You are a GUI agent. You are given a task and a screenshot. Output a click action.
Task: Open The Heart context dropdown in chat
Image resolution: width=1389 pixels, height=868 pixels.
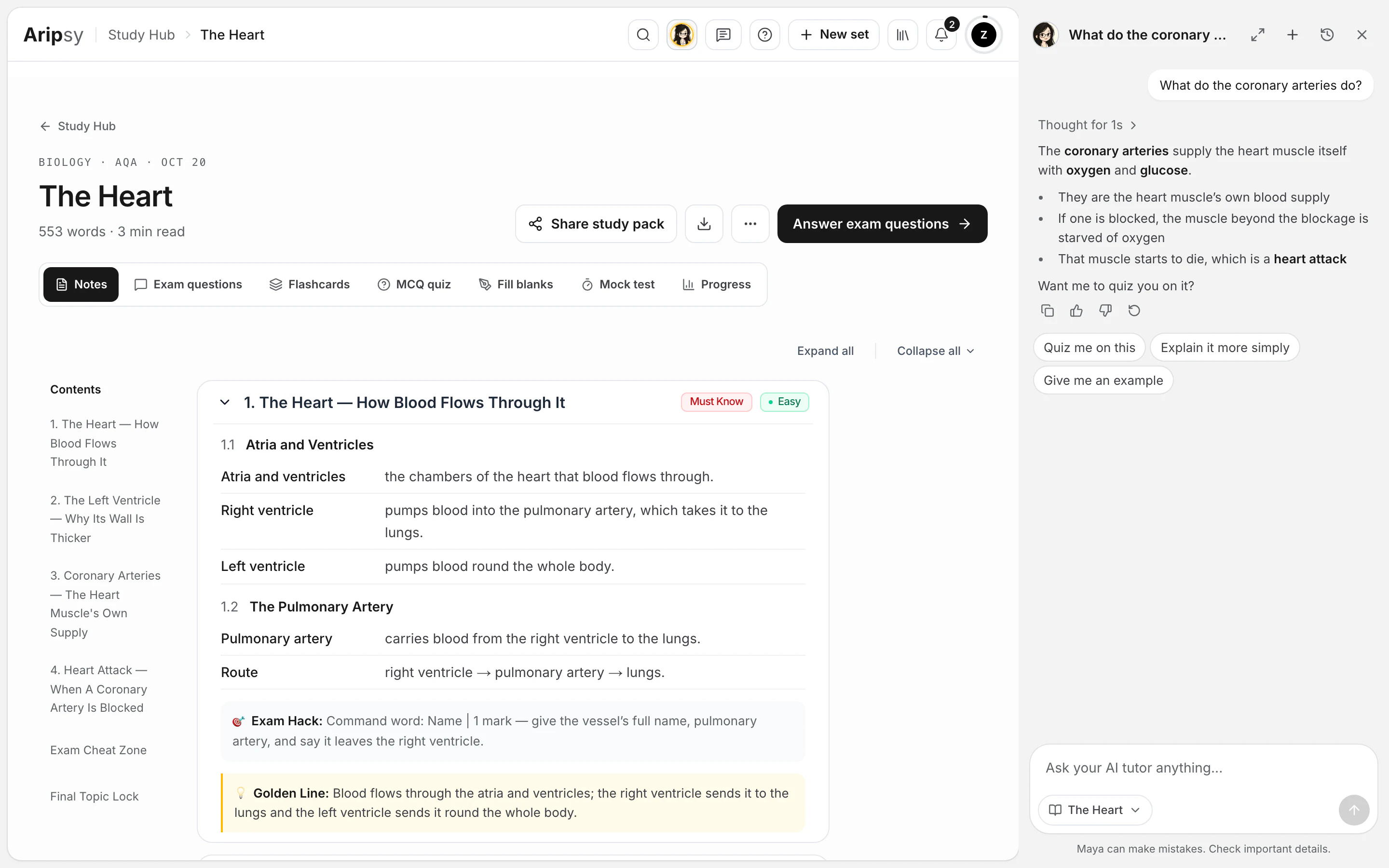(1094, 810)
